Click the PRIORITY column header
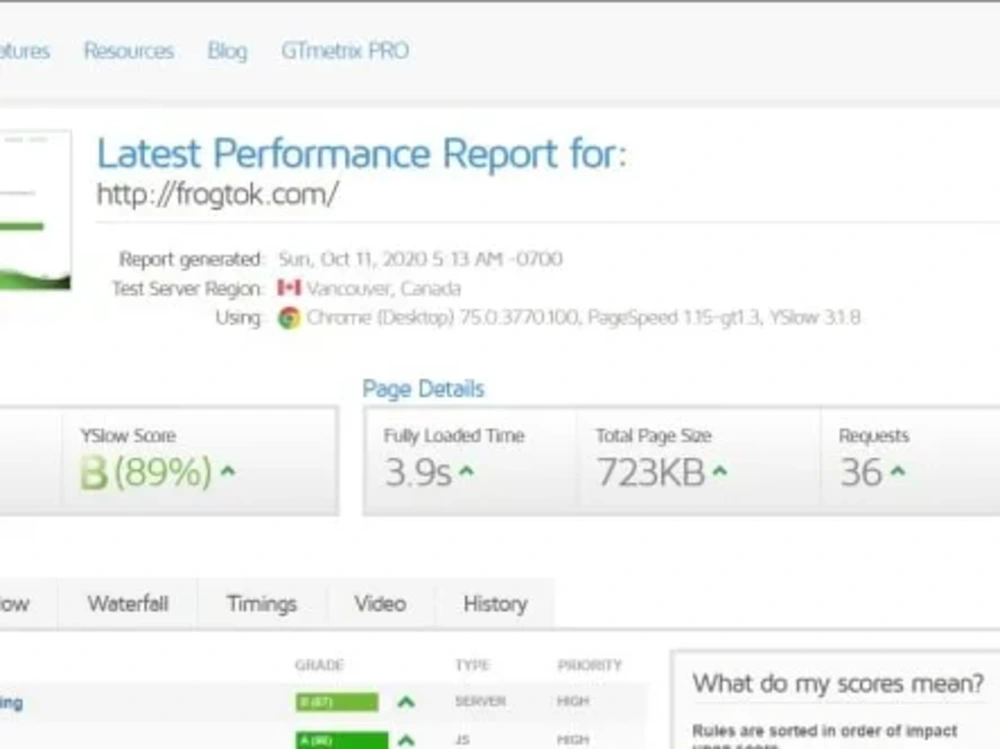This screenshot has height=749, width=1000. coord(590,665)
